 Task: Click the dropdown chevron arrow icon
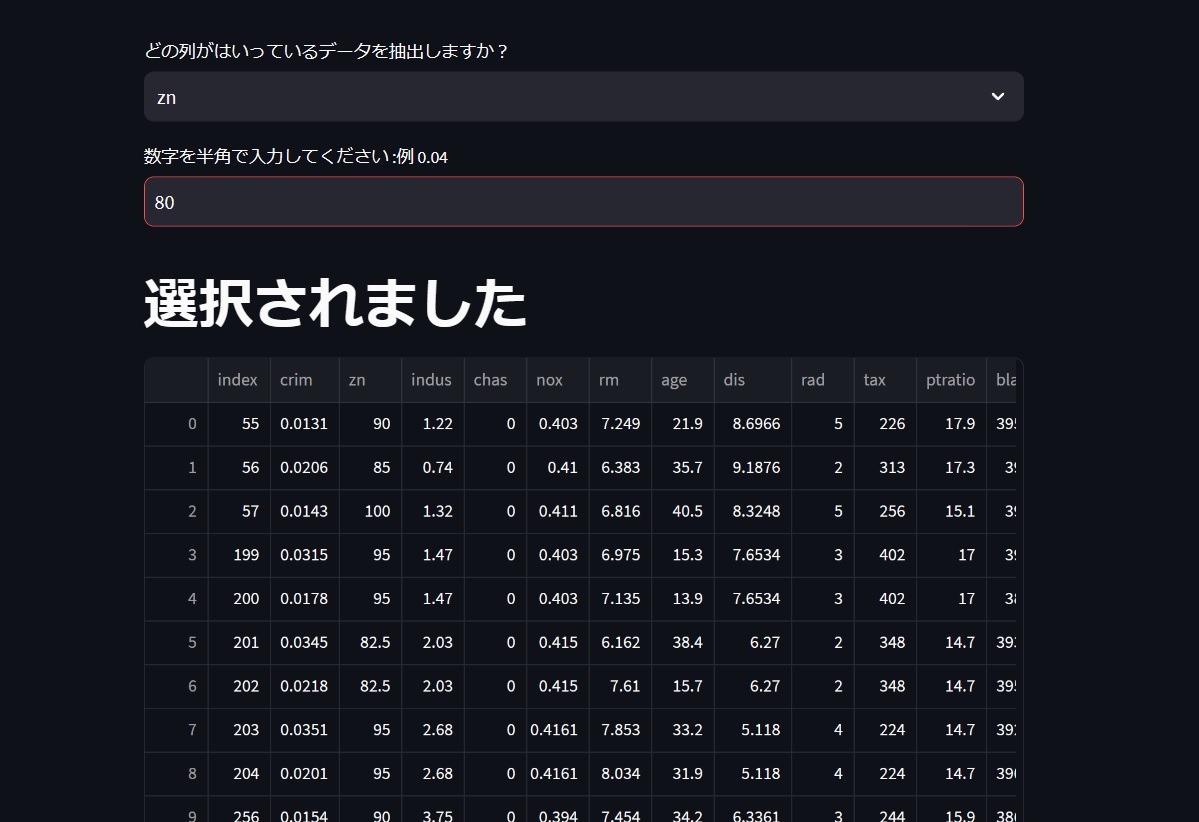tap(997, 96)
